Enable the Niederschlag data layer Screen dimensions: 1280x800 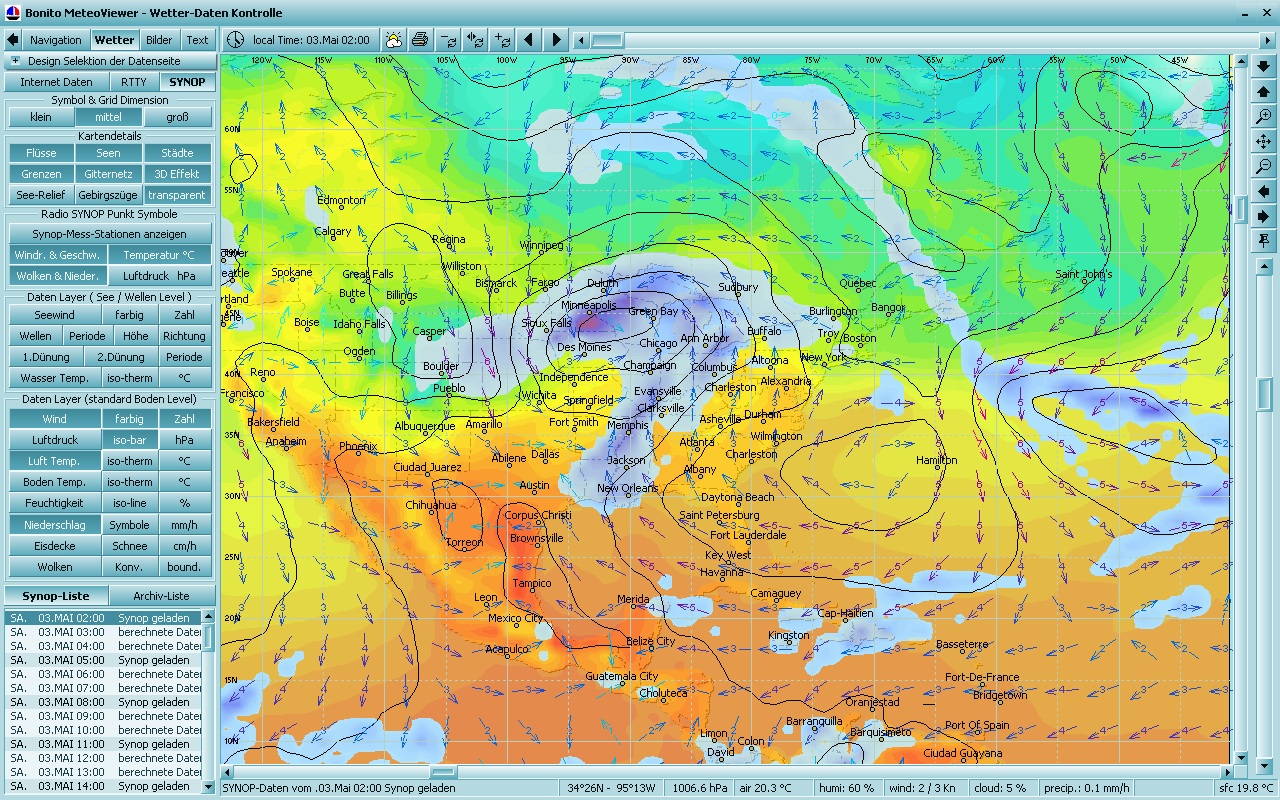[54, 525]
